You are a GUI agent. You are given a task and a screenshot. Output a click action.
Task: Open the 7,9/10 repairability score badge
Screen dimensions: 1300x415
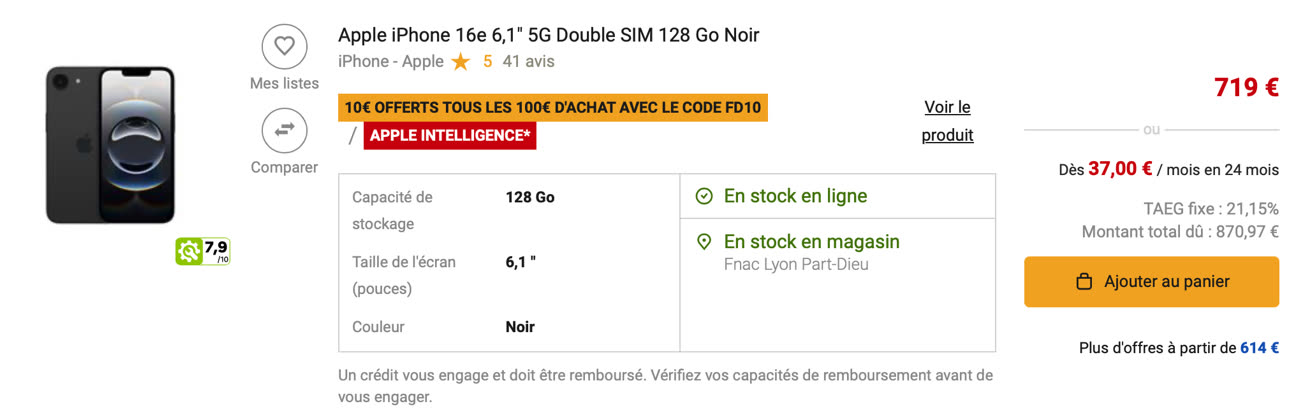click(203, 251)
